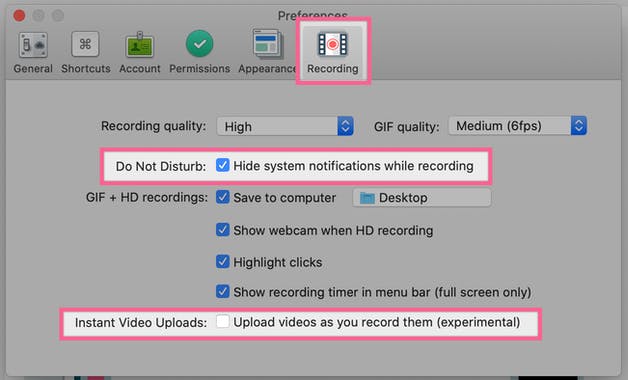This screenshot has height=380, width=628.
Task: Click the "Do Not Disturb:" label
Action: tap(161, 166)
